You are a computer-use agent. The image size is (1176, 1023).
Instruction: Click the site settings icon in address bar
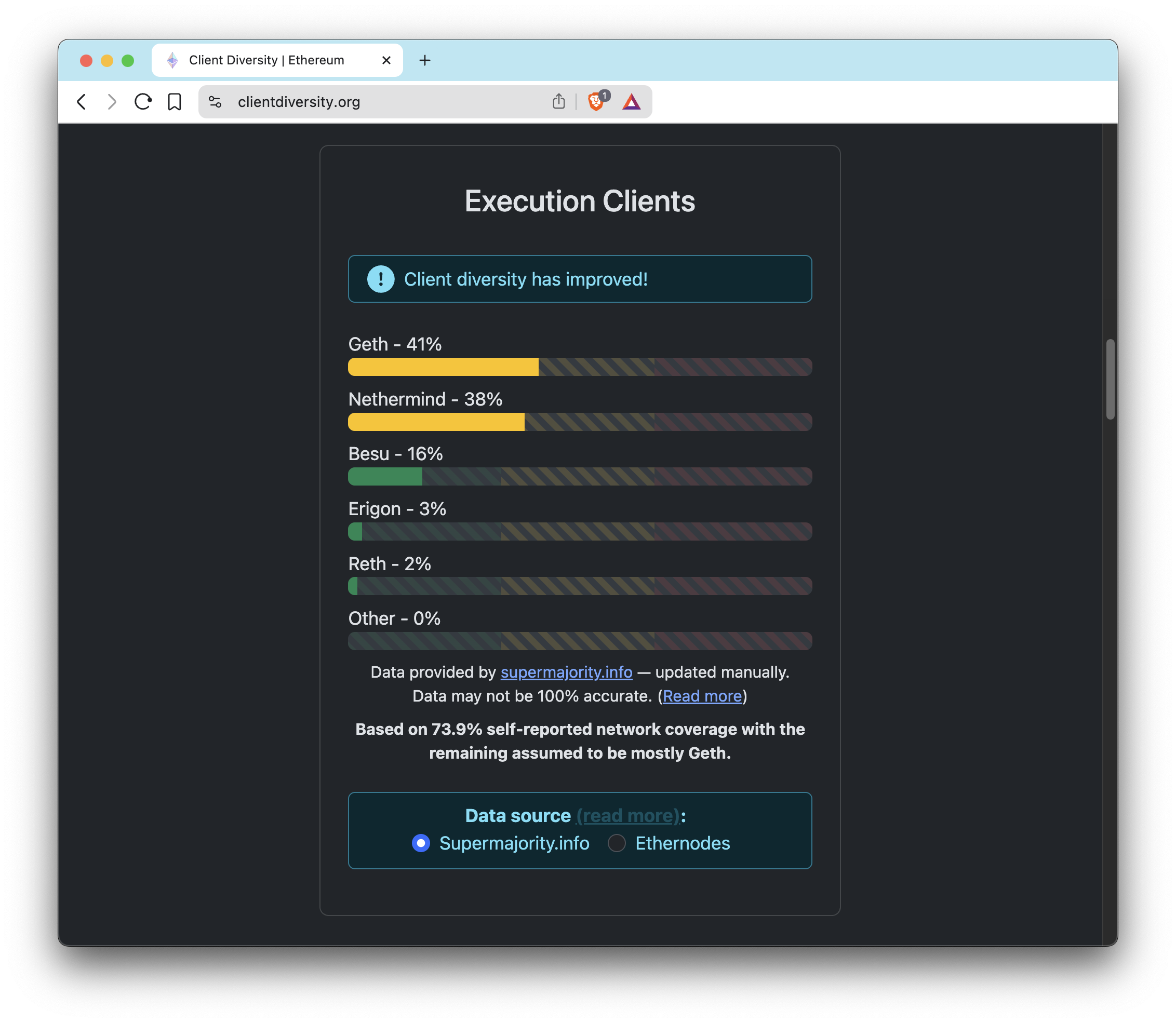(215, 102)
